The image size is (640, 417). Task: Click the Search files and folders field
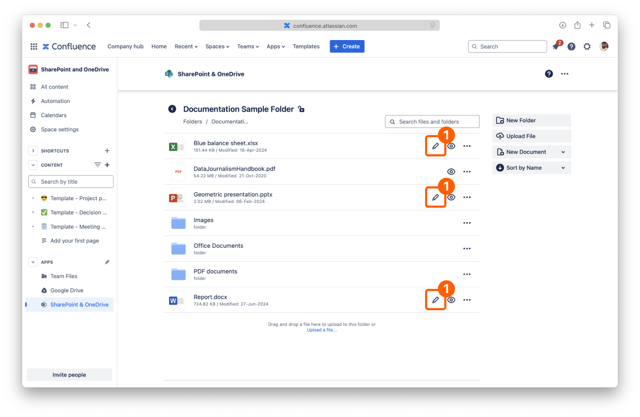click(432, 122)
